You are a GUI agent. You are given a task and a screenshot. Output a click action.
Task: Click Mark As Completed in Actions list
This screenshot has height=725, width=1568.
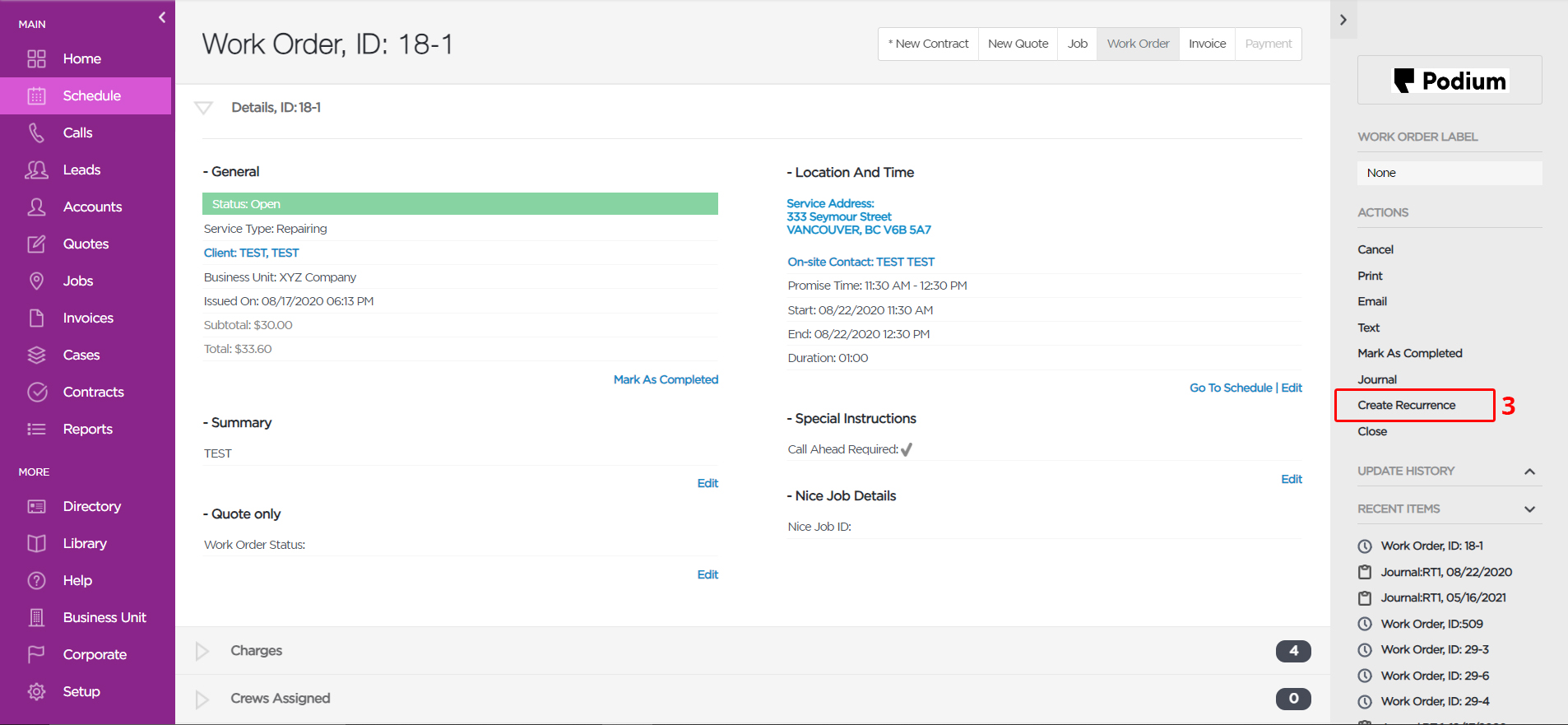click(x=1410, y=353)
